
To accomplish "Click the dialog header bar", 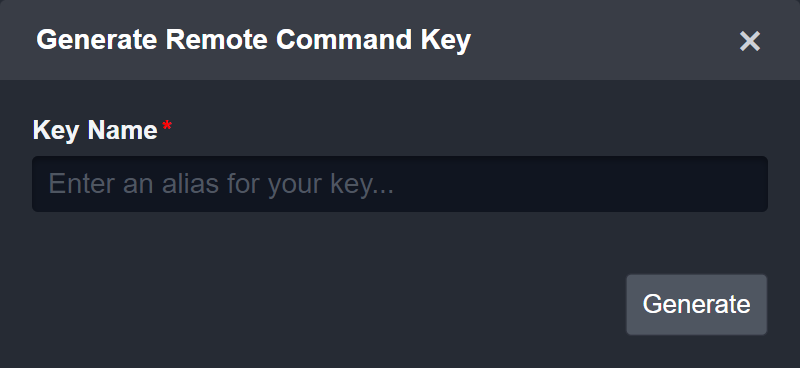I will click(x=400, y=40).
